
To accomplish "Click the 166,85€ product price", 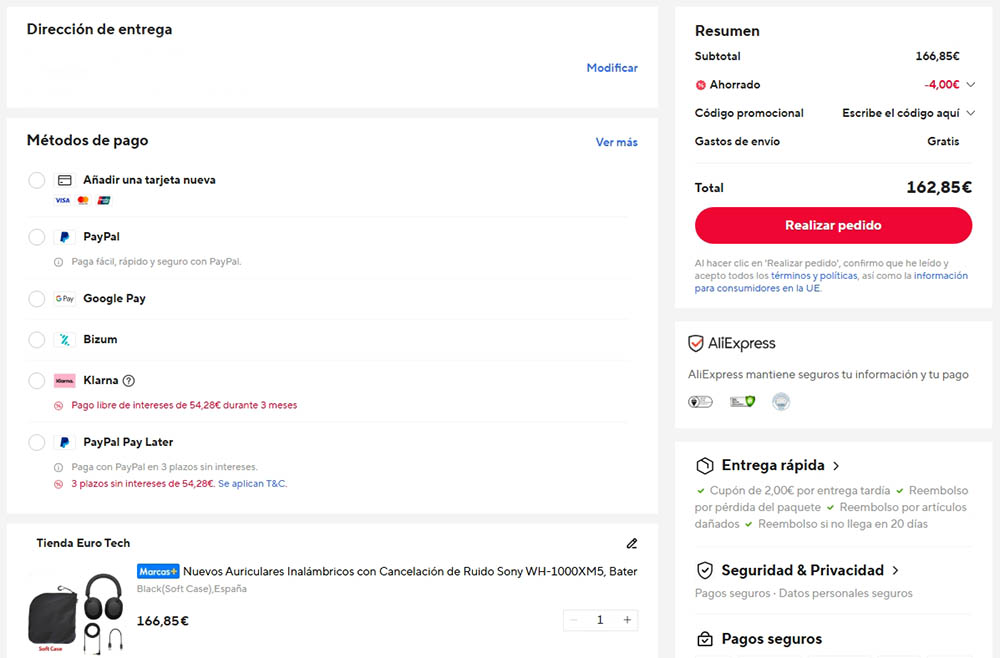I will [163, 621].
